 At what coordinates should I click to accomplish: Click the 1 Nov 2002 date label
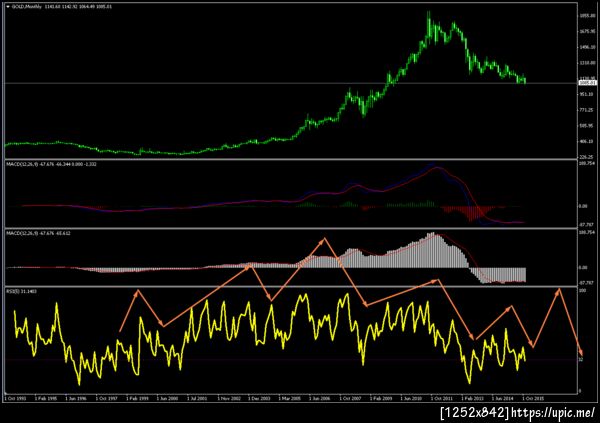[x=229, y=399]
